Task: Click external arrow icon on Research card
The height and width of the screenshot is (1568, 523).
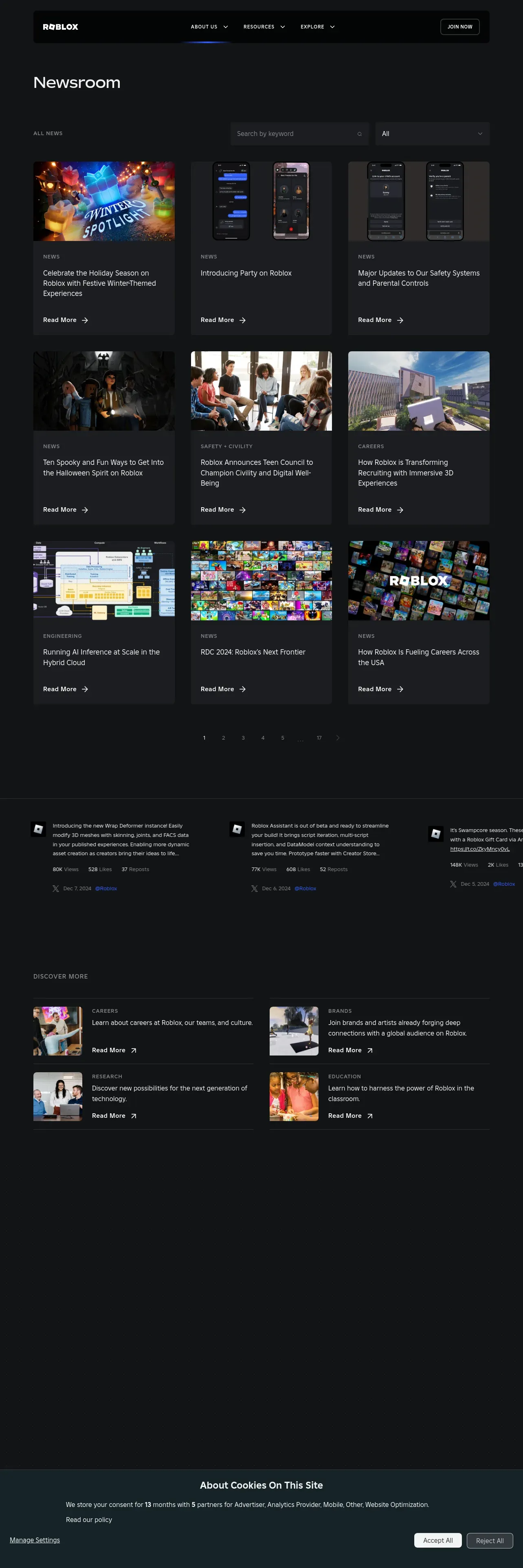Action: [133, 1116]
